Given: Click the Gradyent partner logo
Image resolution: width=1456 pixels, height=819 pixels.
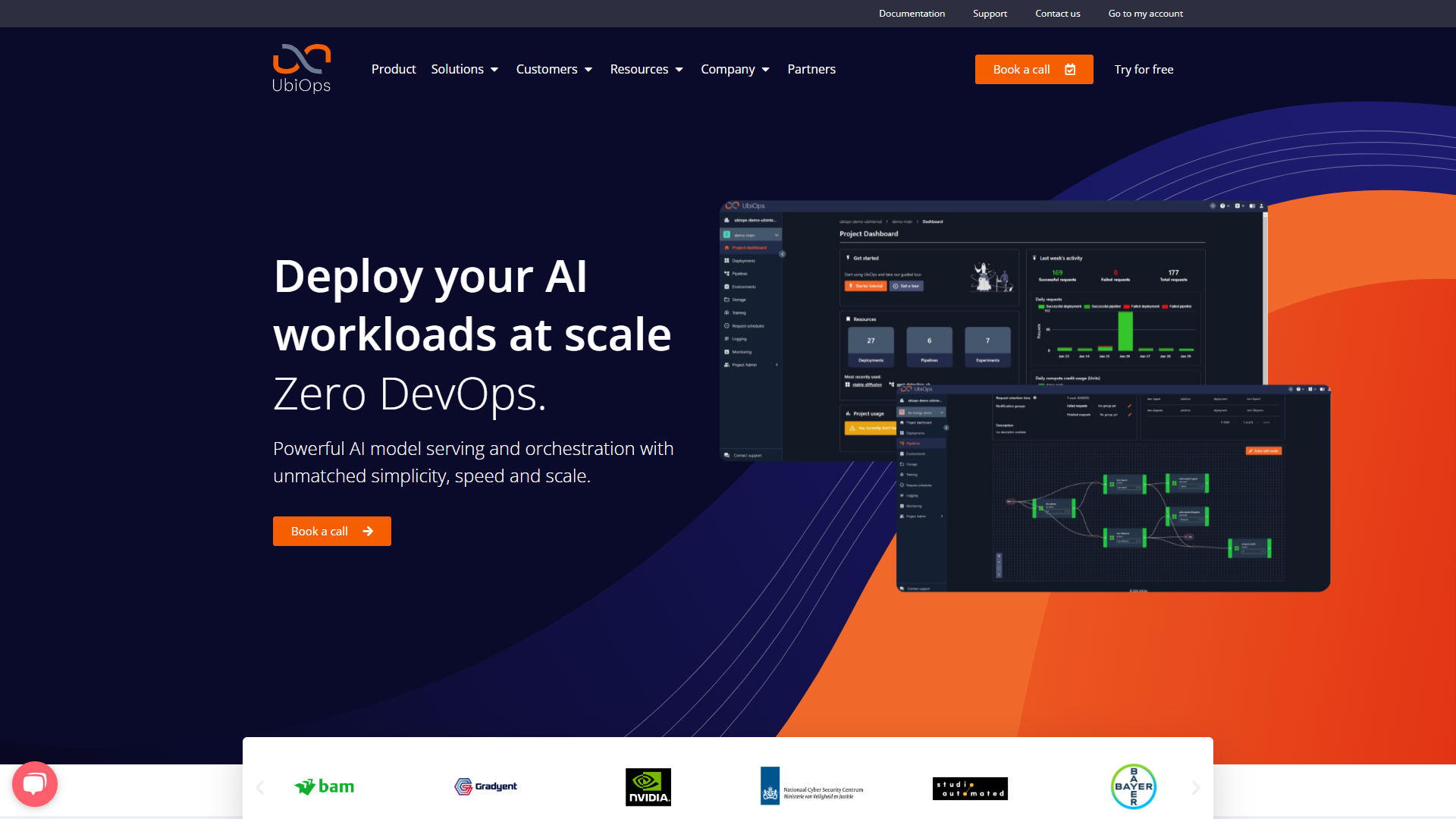Looking at the screenshot, I should coord(485,786).
